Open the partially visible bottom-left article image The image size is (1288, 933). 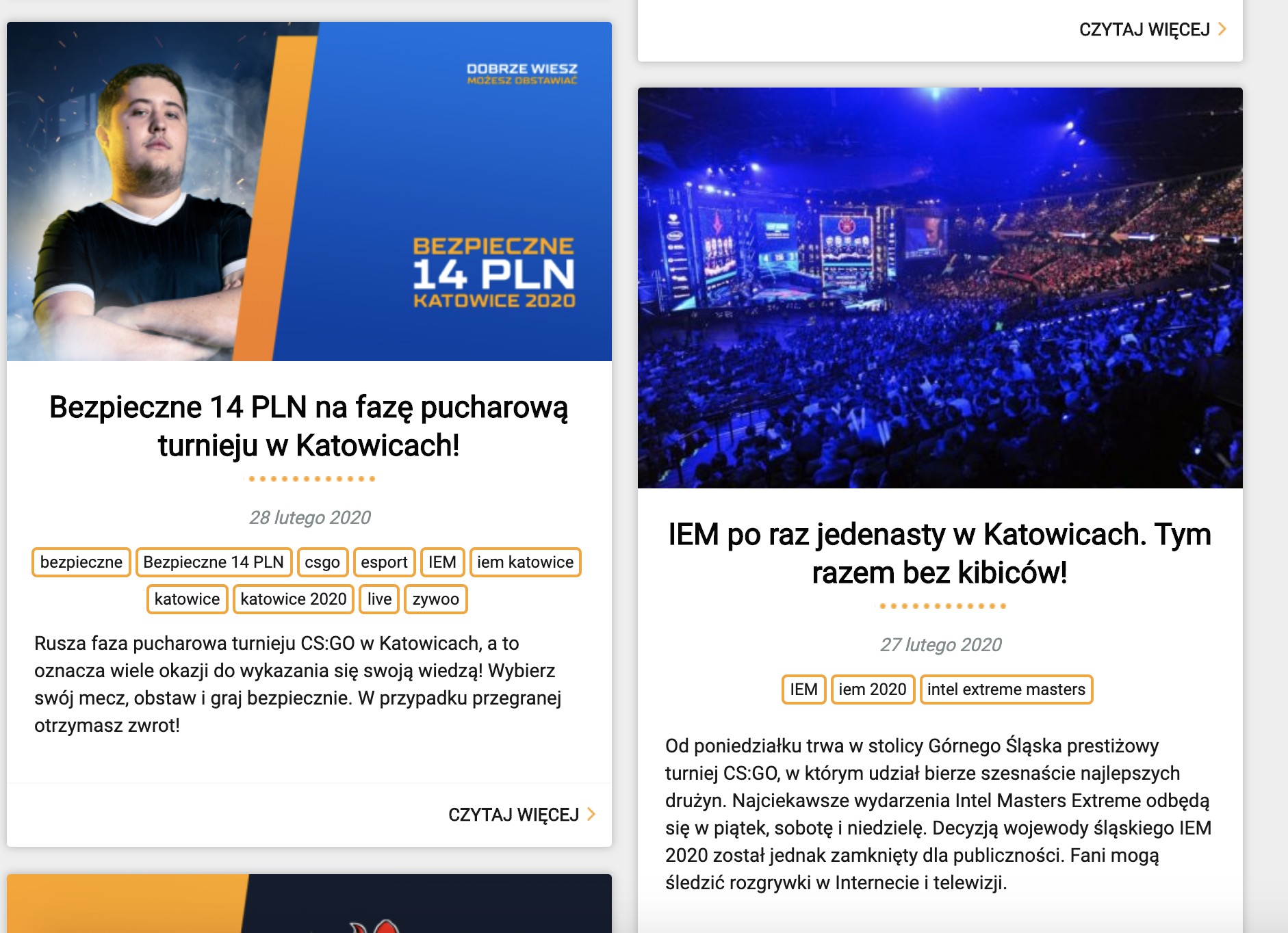click(309, 904)
